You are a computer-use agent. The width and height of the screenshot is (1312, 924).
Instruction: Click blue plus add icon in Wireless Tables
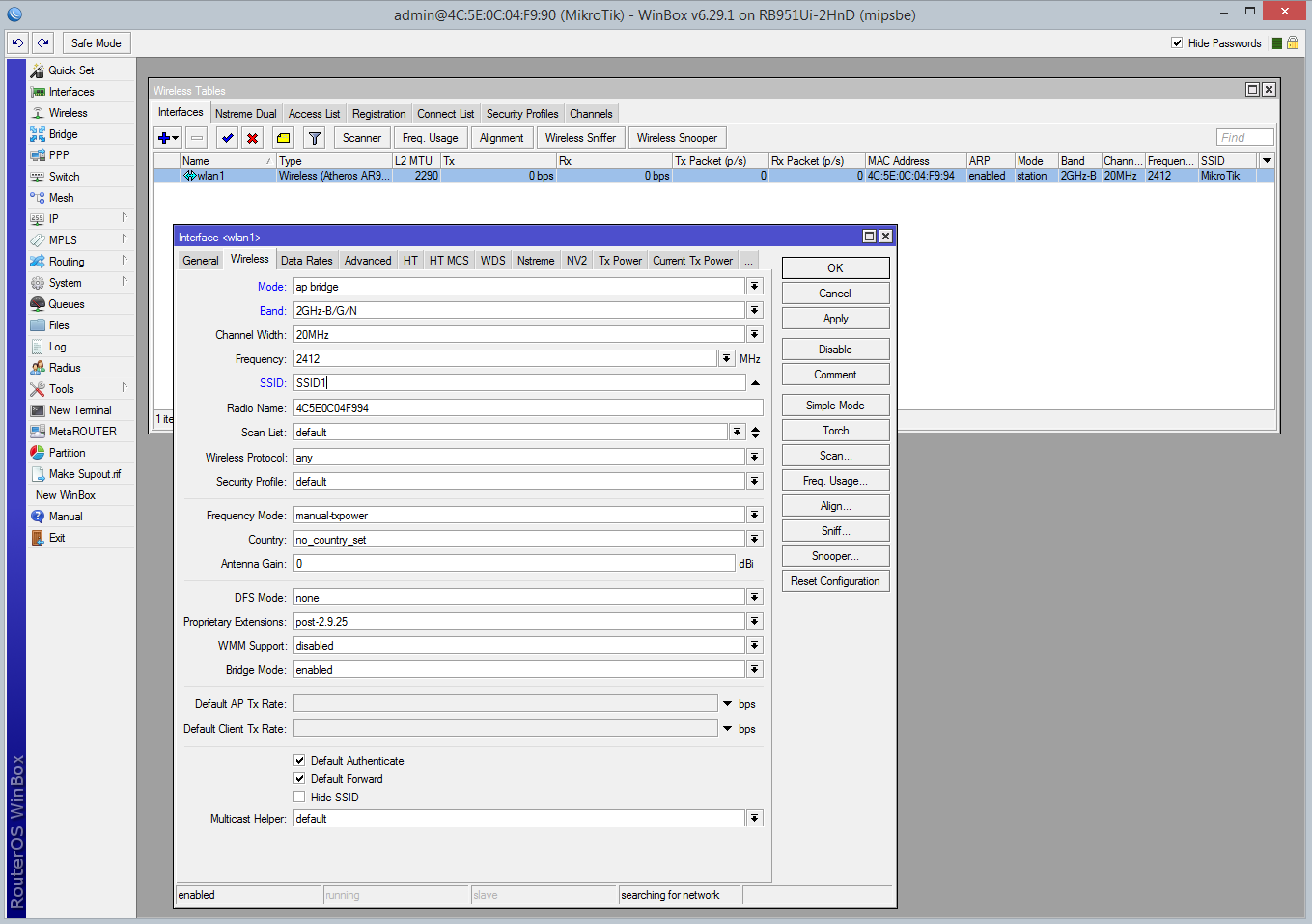(168, 138)
